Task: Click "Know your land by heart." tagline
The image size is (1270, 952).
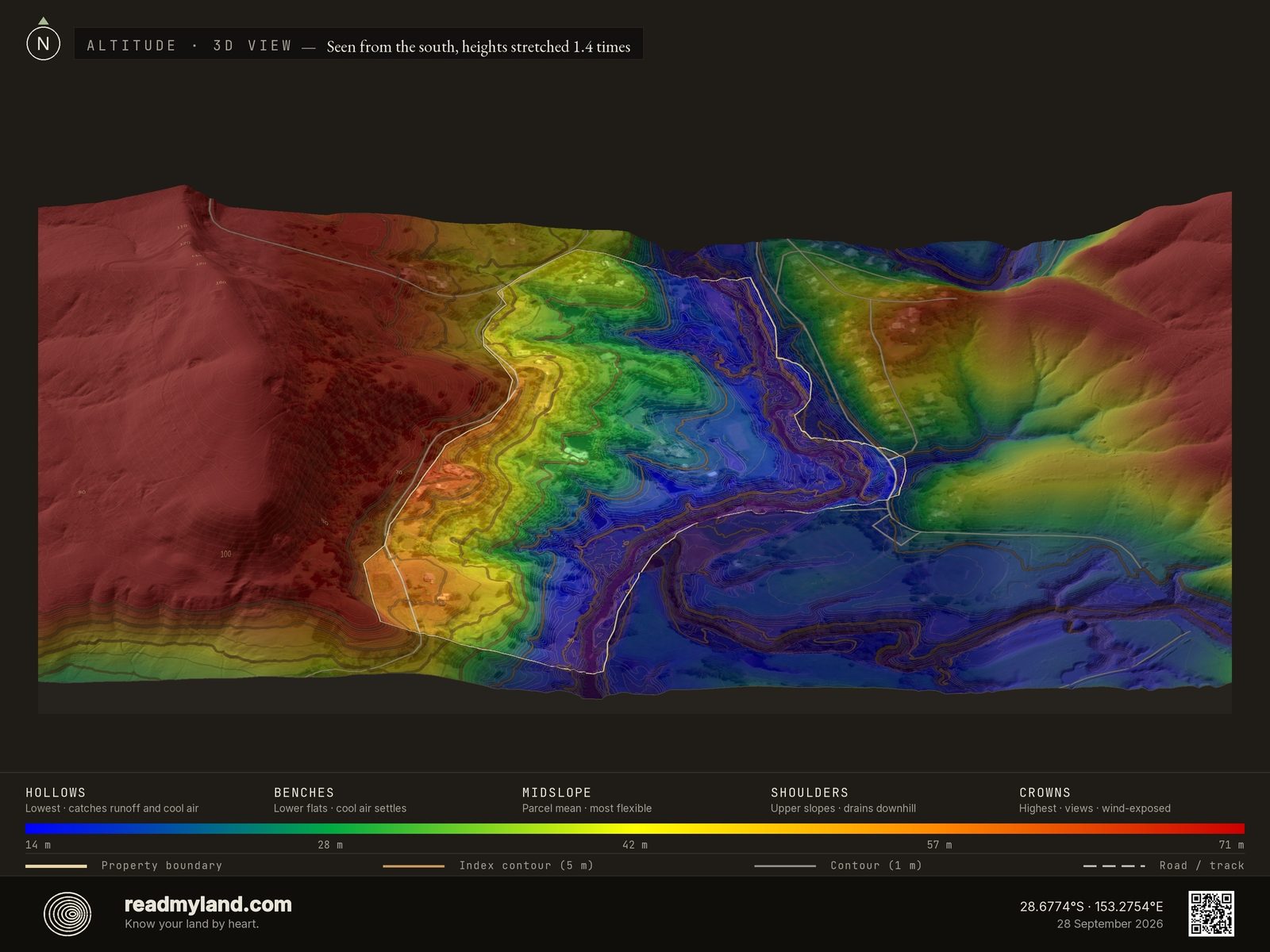Action: click(191, 923)
